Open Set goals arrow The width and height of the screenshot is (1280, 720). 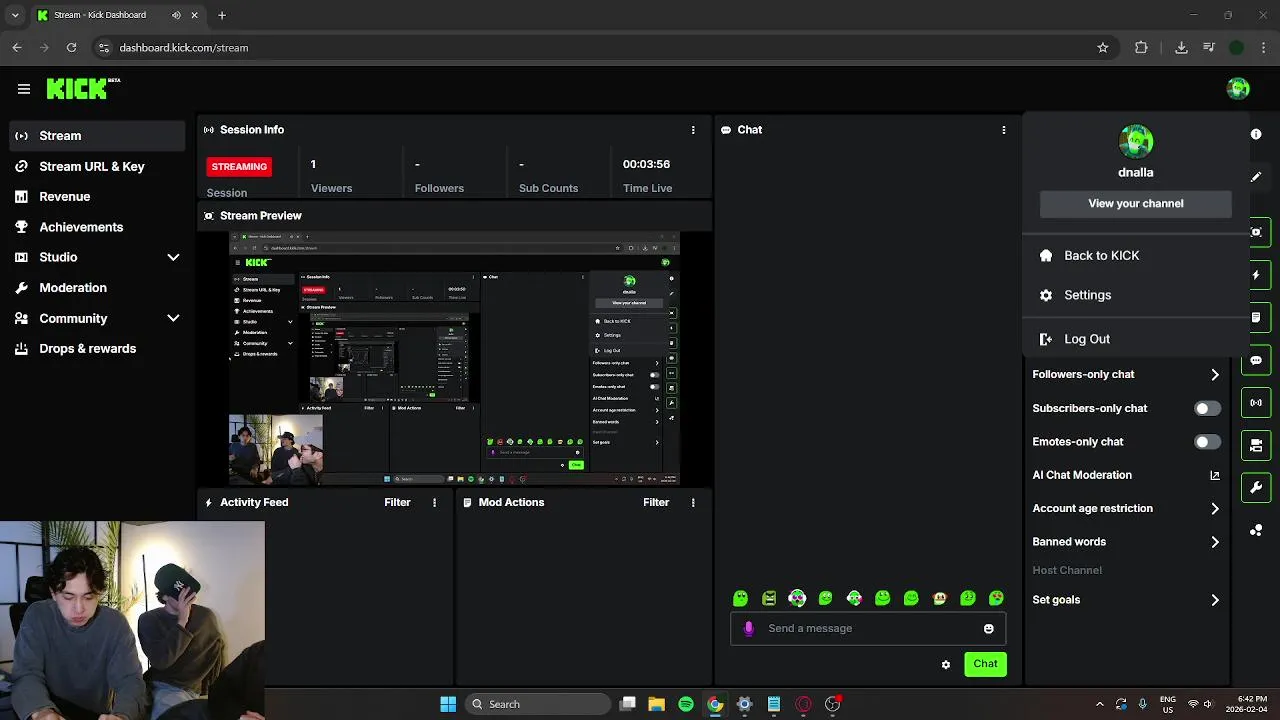[1215, 600]
